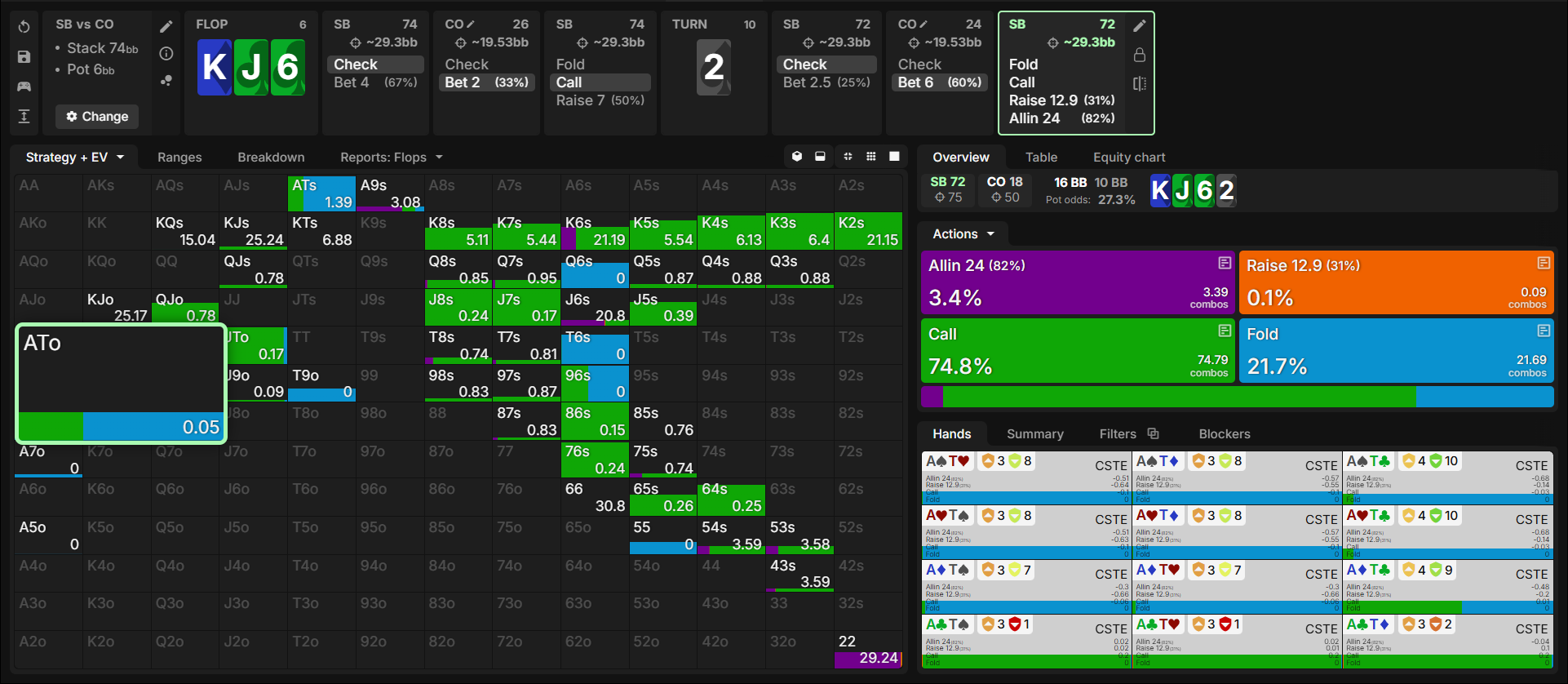This screenshot has height=684, width=1568.
Task: Click the half-filled card view icon
Action: pos(820,157)
